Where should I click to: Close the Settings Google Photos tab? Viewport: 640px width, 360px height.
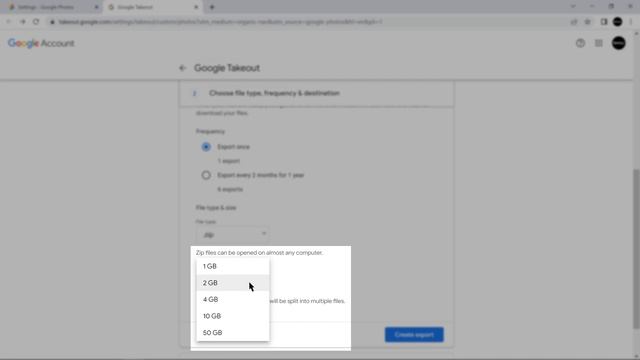click(97, 7)
